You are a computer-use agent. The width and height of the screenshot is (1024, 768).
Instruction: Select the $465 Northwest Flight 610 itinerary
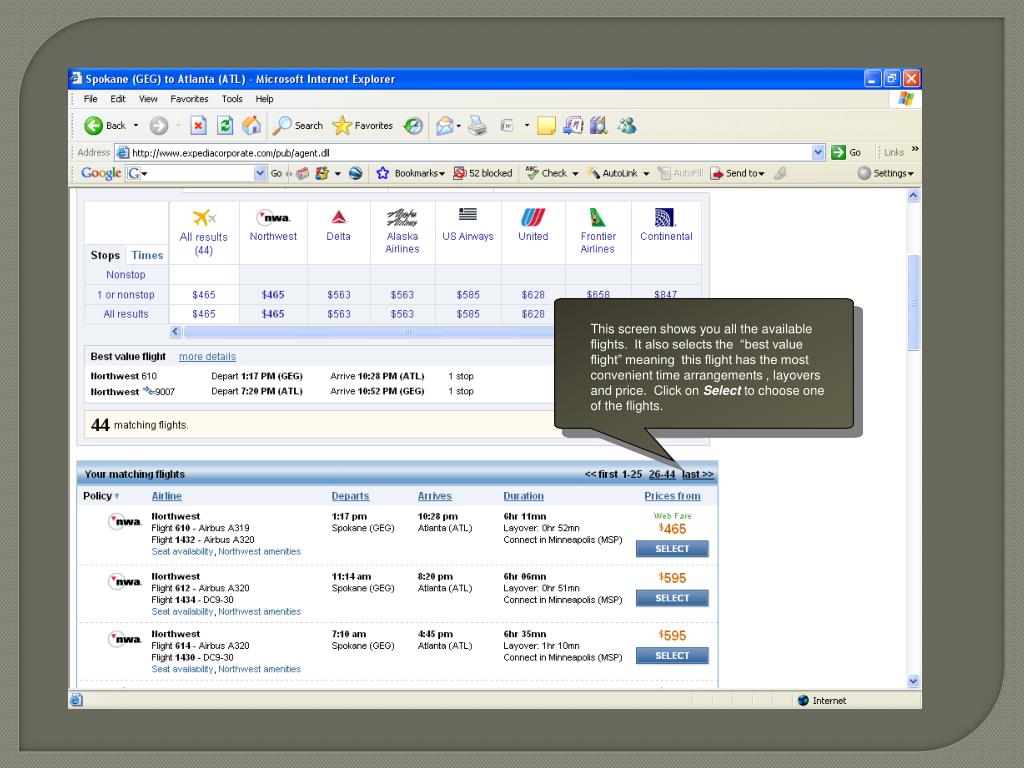pyautogui.click(x=672, y=549)
